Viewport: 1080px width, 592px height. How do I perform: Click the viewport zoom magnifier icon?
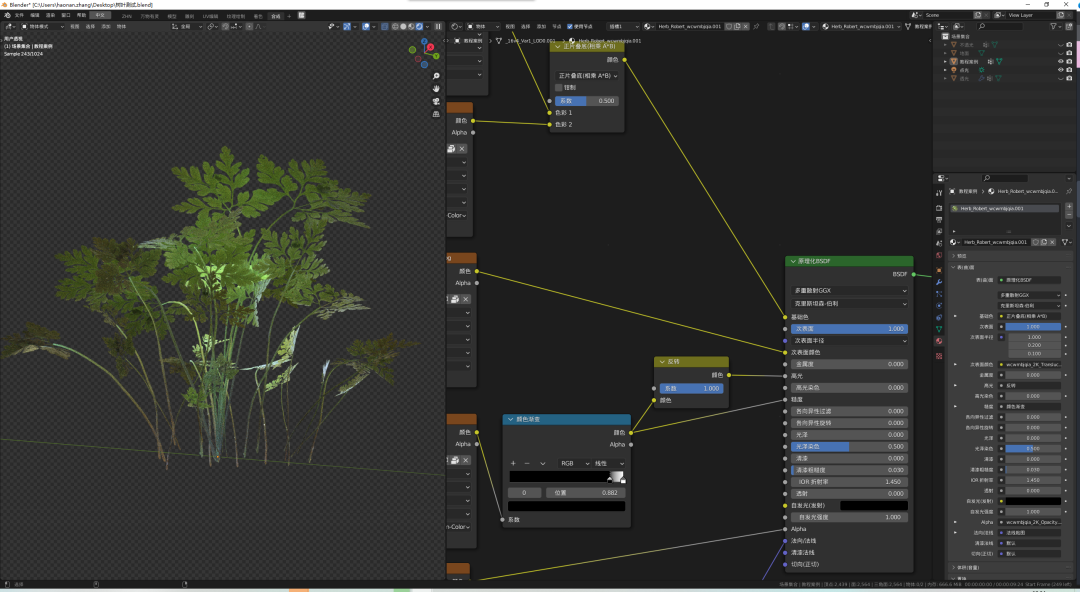(x=436, y=76)
